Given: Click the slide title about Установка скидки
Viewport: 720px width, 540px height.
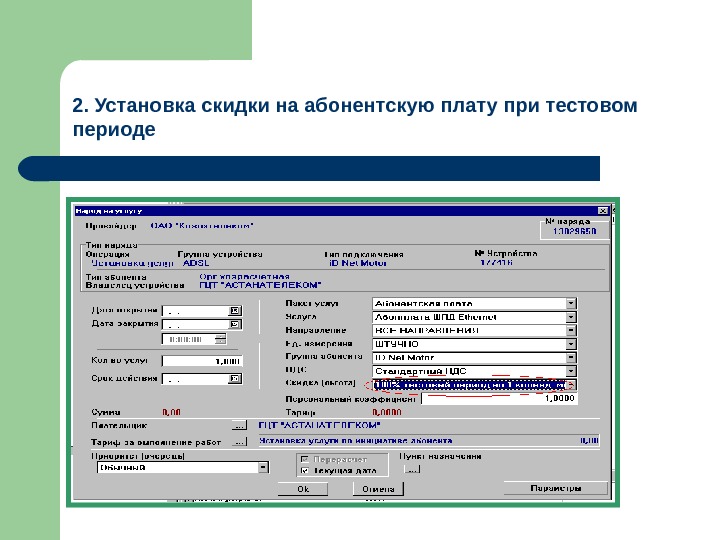Looking at the screenshot, I should pyautogui.click(x=355, y=117).
